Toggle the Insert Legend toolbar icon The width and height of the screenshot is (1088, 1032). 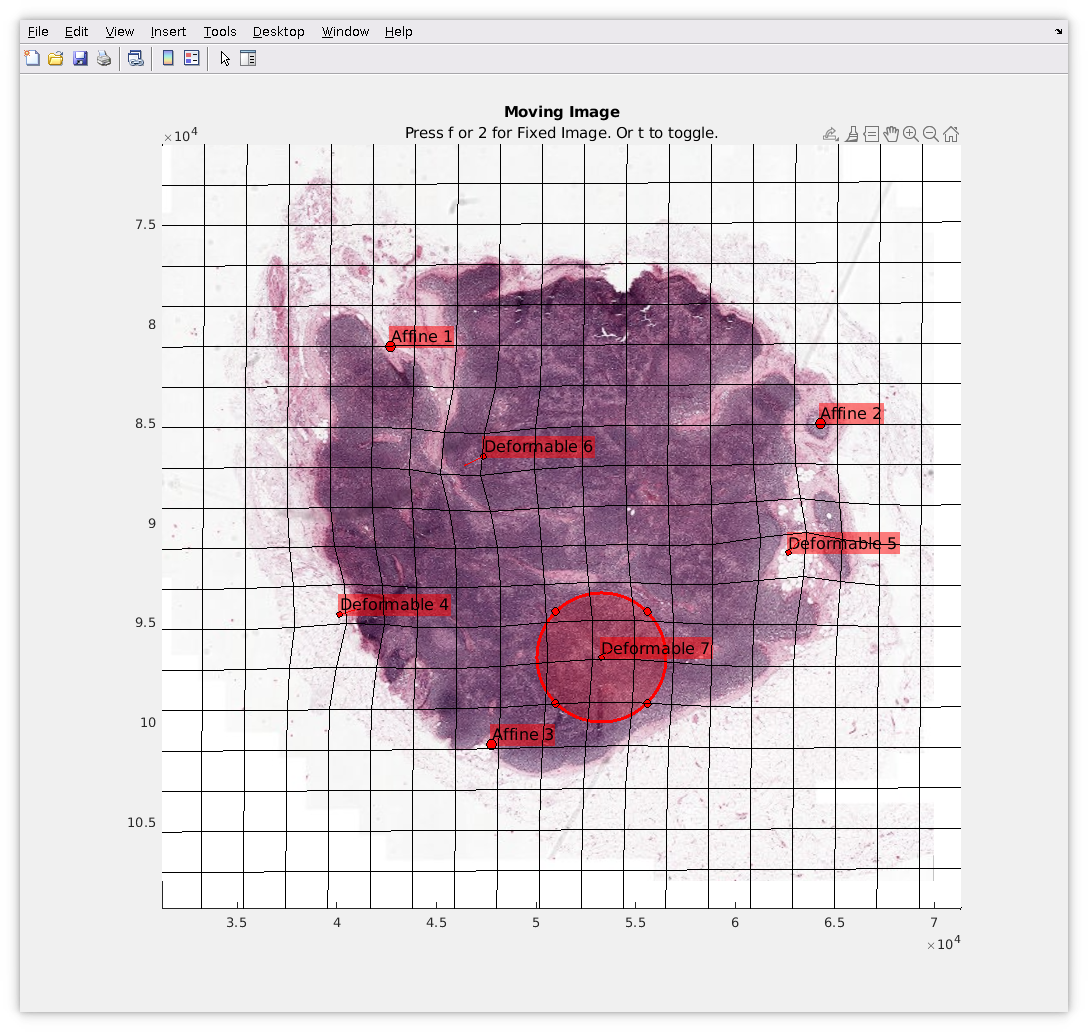(192, 58)
